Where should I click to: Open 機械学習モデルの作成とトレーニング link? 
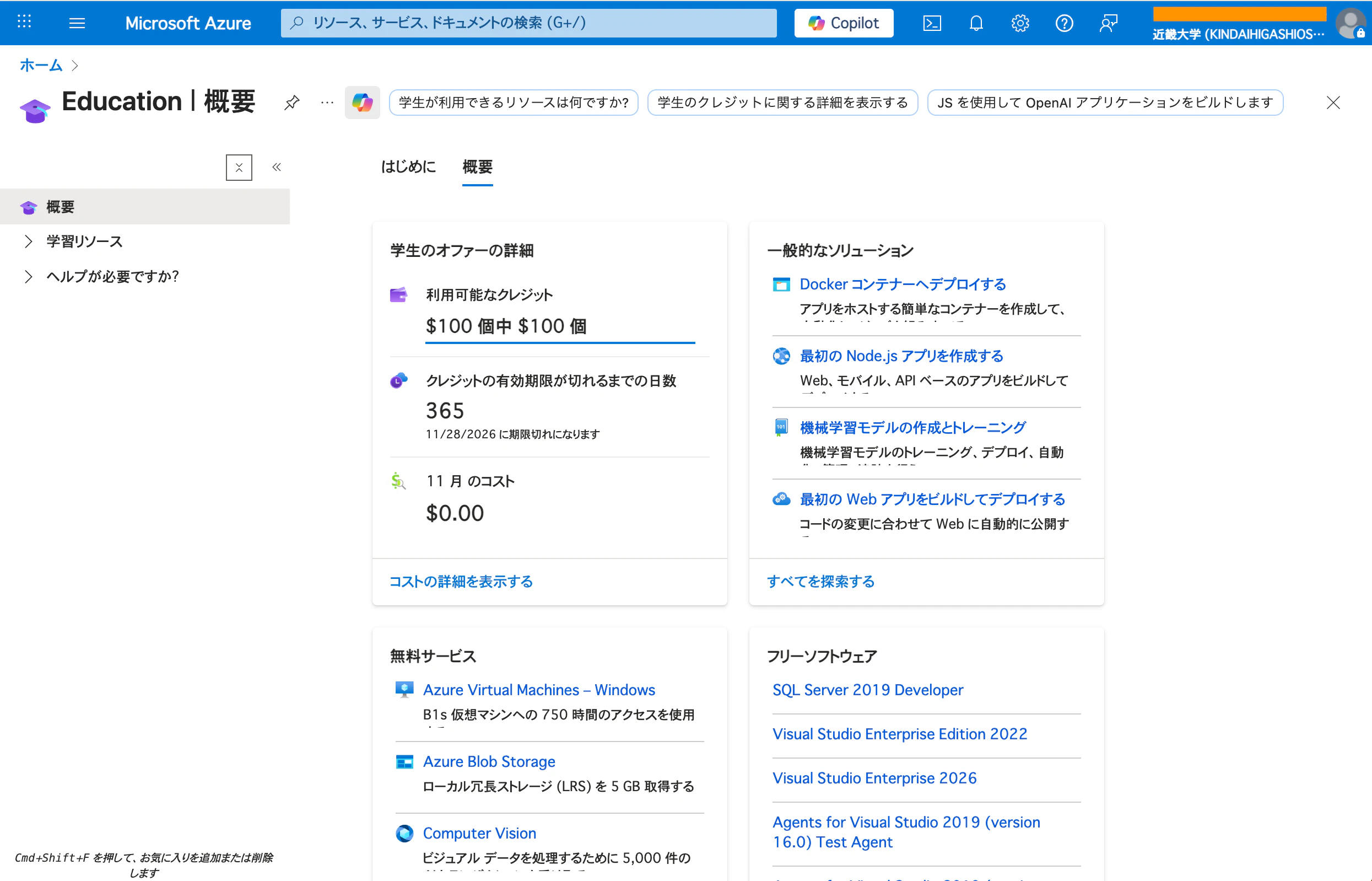(x=913, y=427)
